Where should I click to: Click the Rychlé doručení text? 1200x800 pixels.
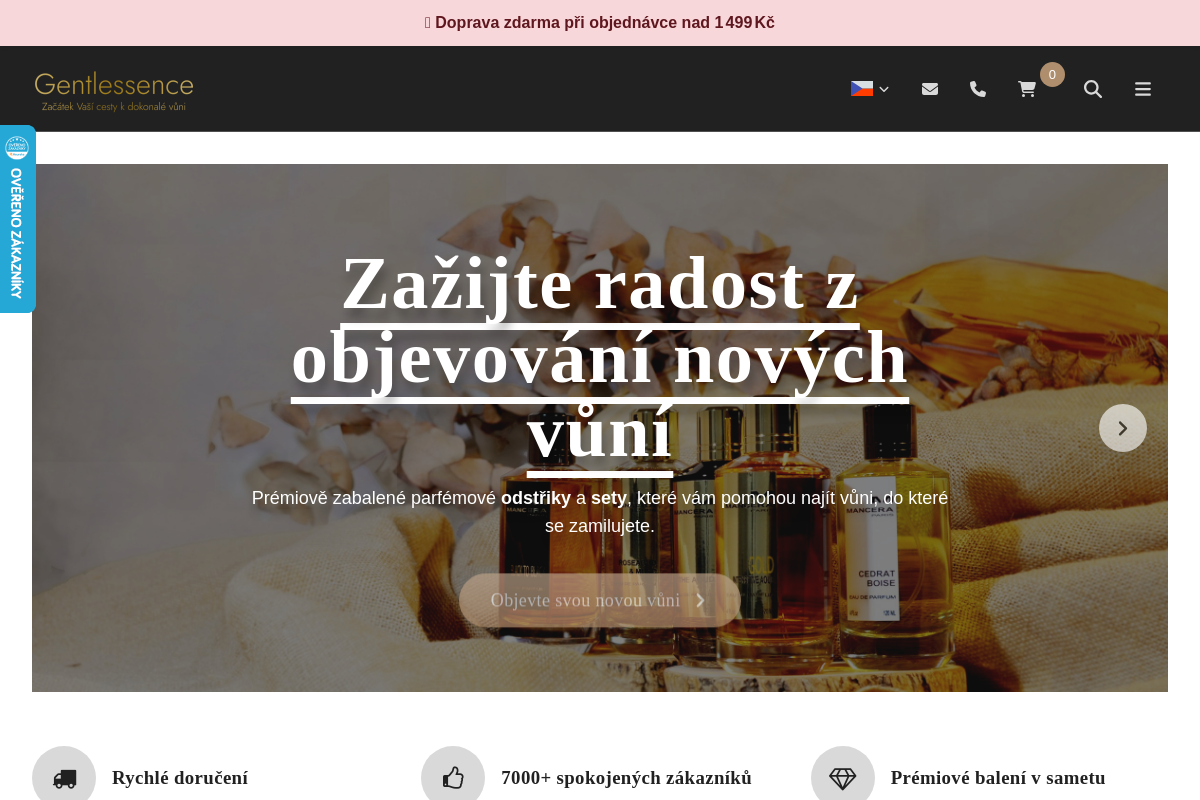click(180, 778)
